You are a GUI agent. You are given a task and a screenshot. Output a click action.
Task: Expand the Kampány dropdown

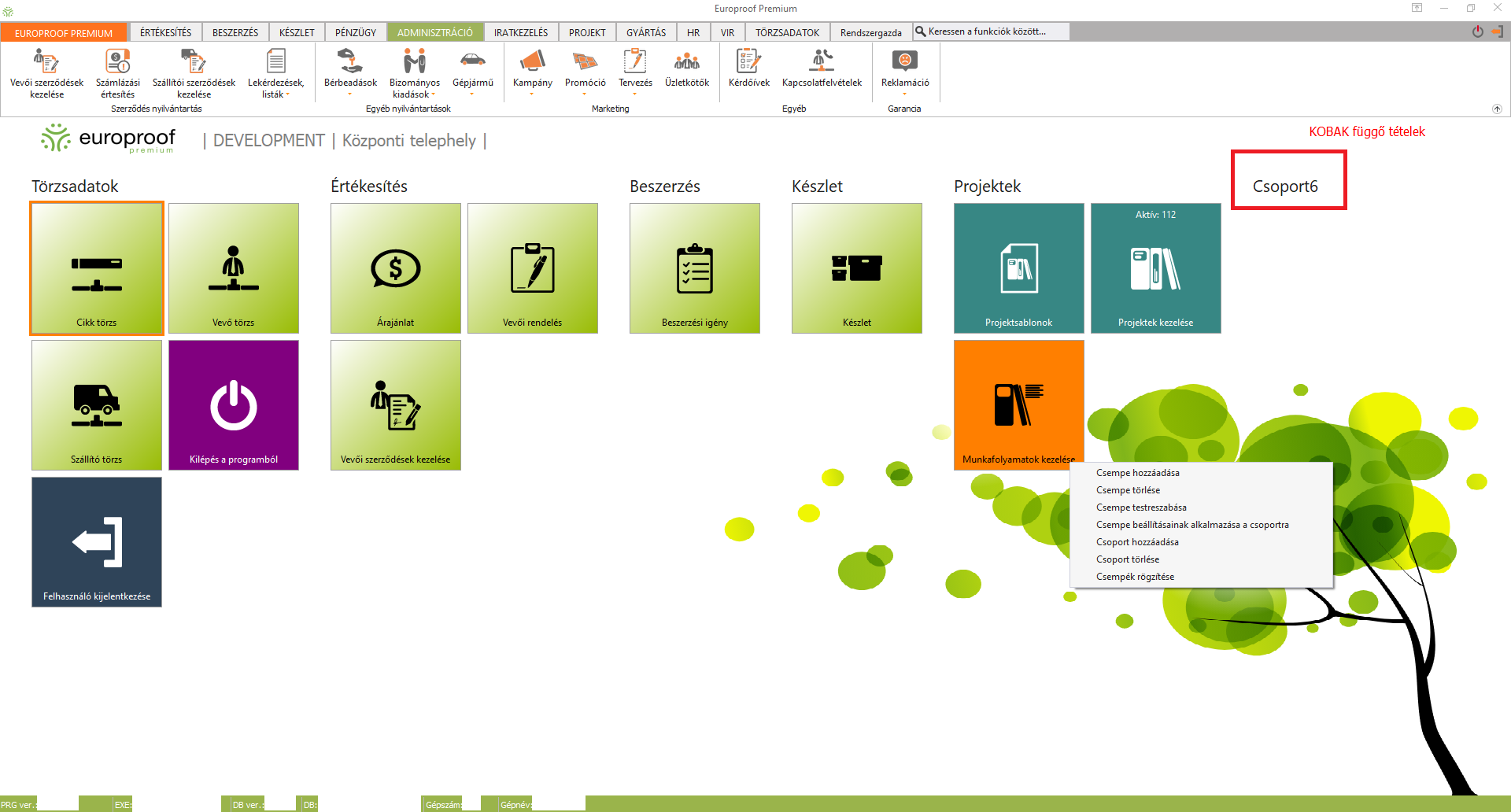532,94
